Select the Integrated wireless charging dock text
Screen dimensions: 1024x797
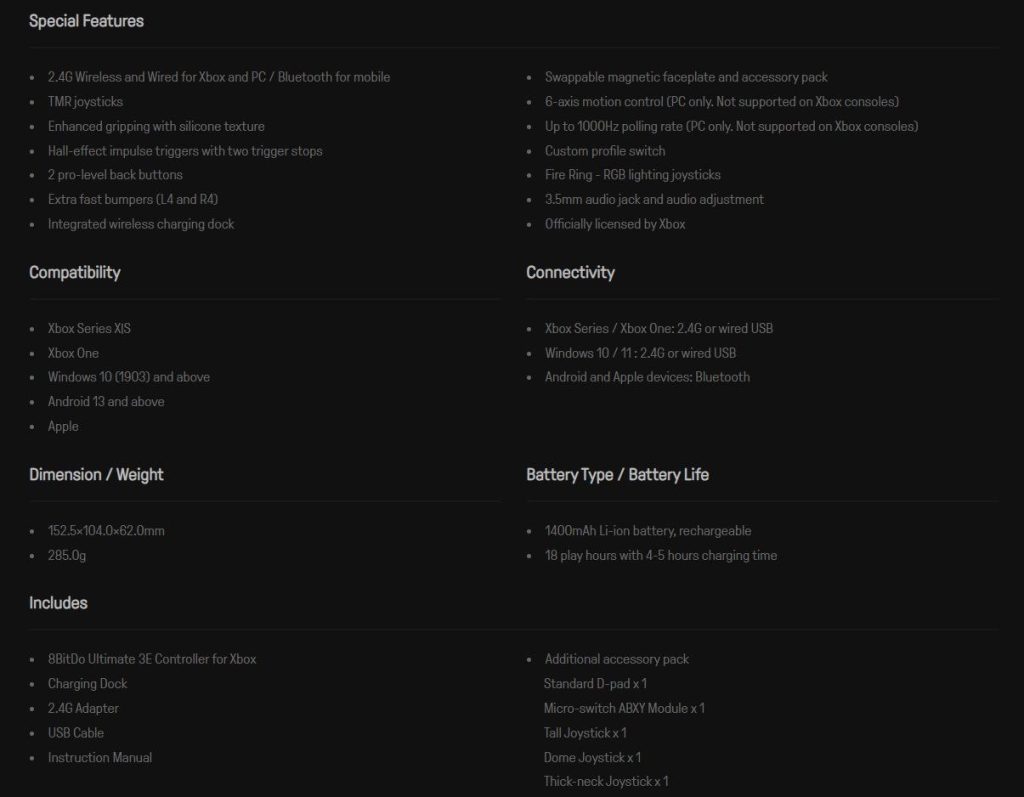(141, 225)
